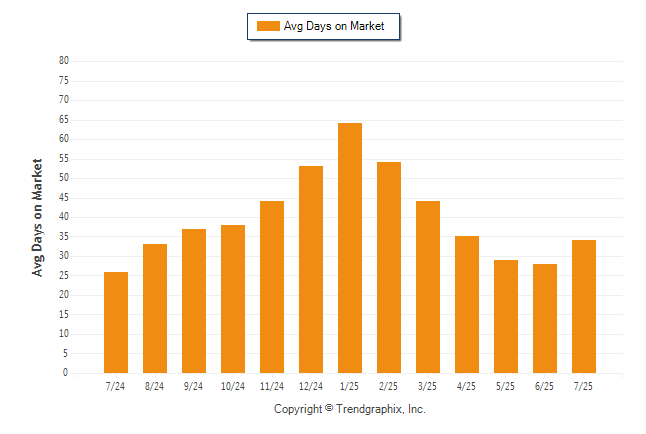Screen dimensions: 646x434
Task: Click the 9/24 bar
Action: 194,301
